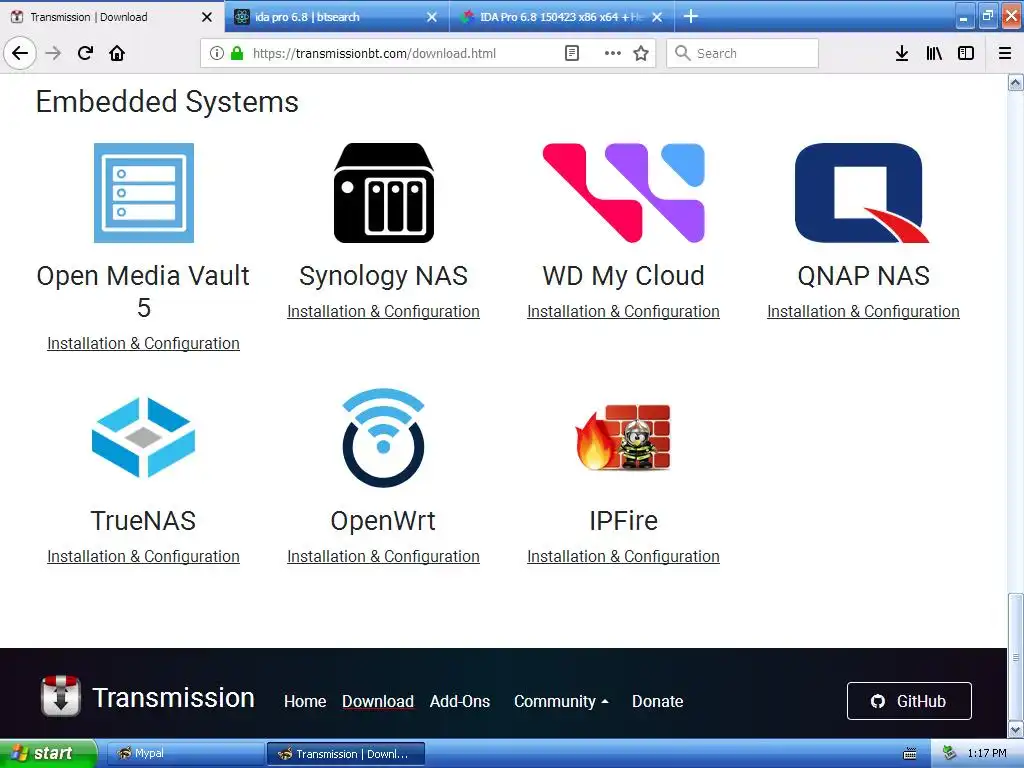The height and width of the screenshot is (768, 1024).
Task: Click the GitHub button
Action: (x=909, y=701)
